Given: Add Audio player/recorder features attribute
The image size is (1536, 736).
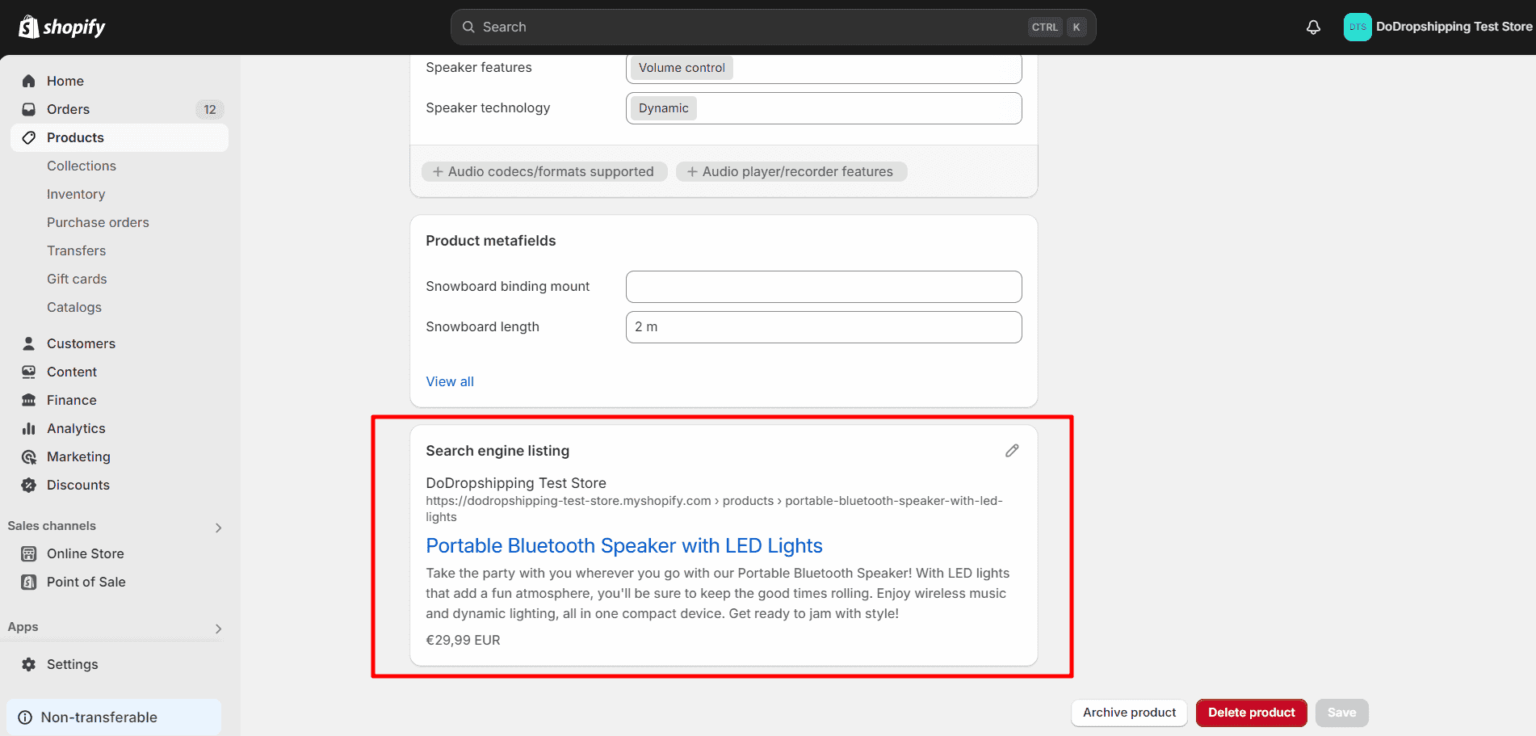Looking at the screenshot, I should pyautogui.click(x=791, y=172).
